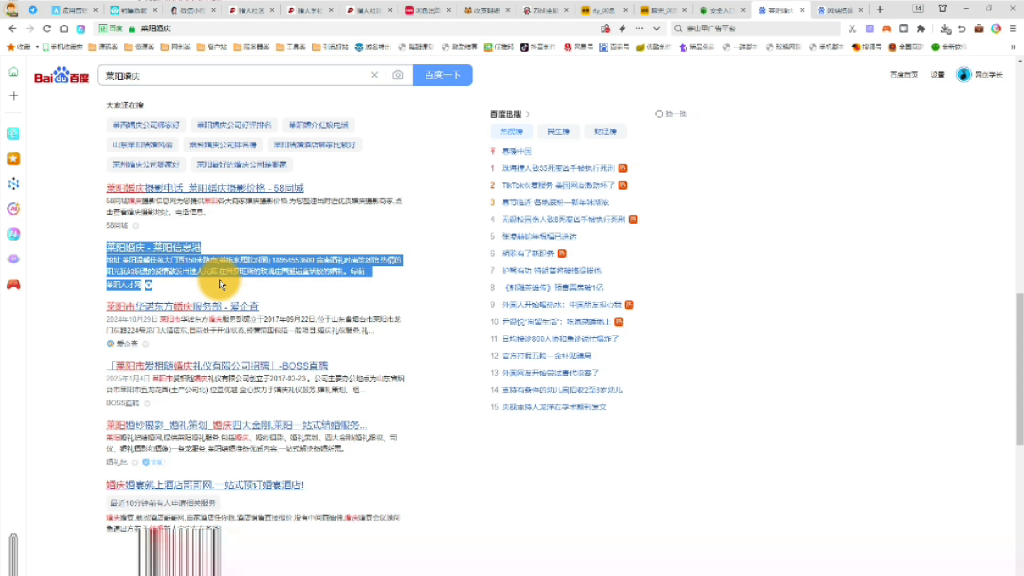Click the colorful profile avatar near browser menu

(996, 28)
